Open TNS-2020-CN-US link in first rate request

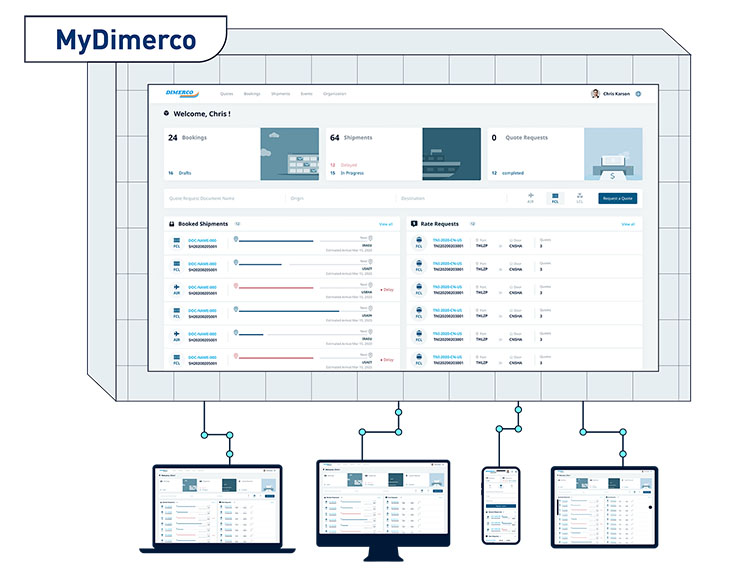pos(447,240)
